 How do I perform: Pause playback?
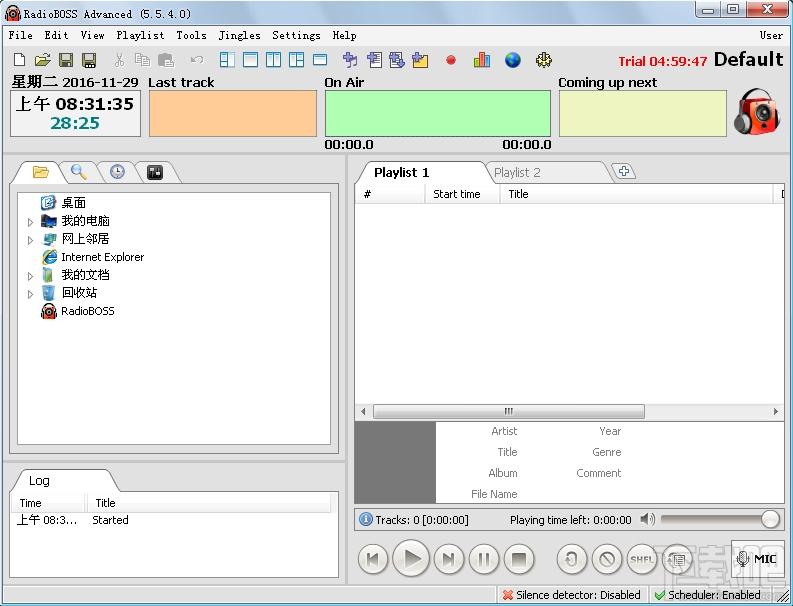click(x=484, y=559)
